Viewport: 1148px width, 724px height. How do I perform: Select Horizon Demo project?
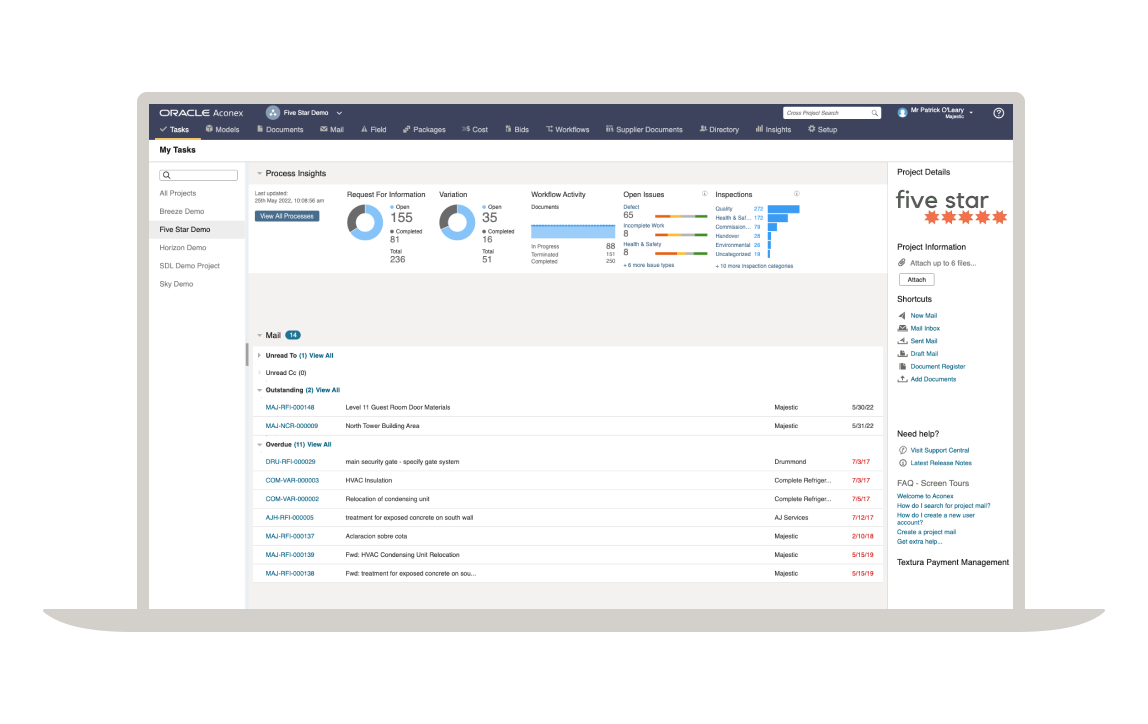pos(182,247)
